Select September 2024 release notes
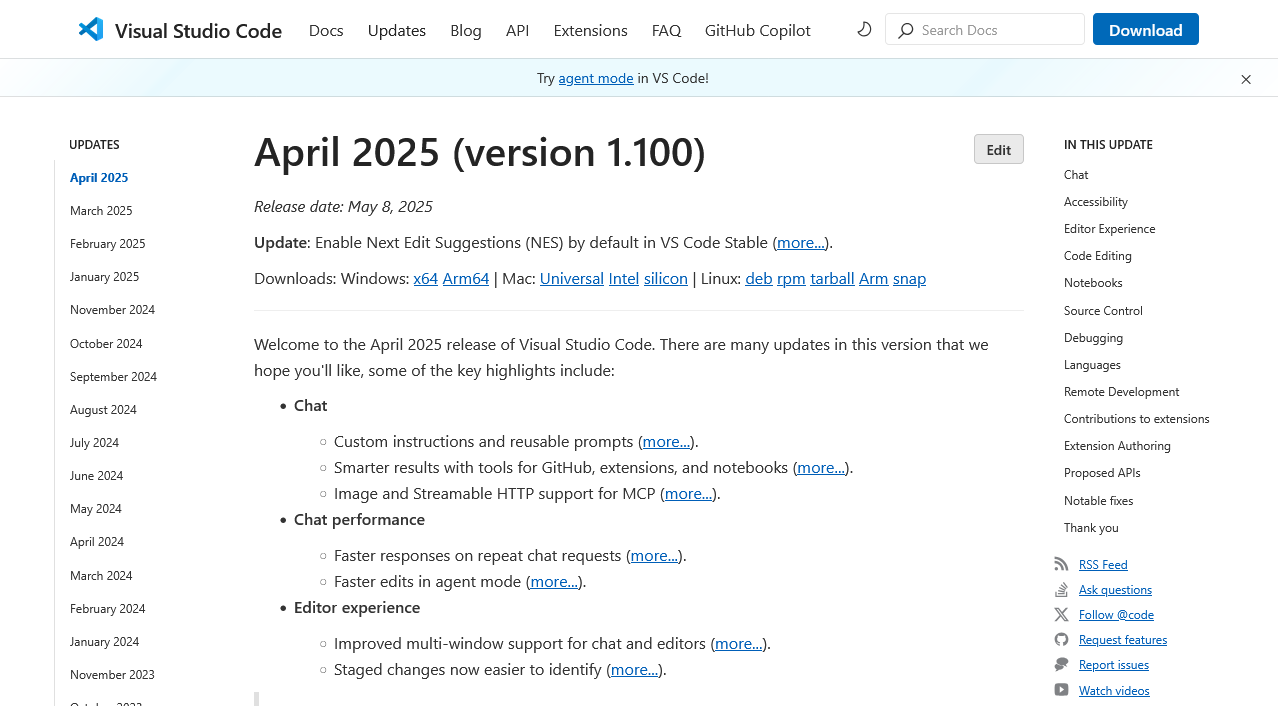The width and height of the screenshot is (1278, 706). pyautogui.click(x=114, y=377)
